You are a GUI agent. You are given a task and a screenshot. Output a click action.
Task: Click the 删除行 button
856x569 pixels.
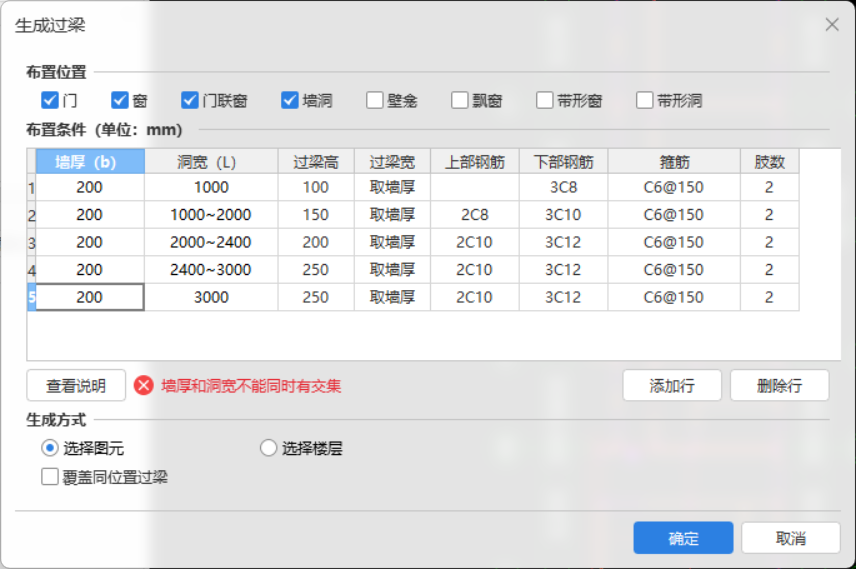click(x=780, y=386)
